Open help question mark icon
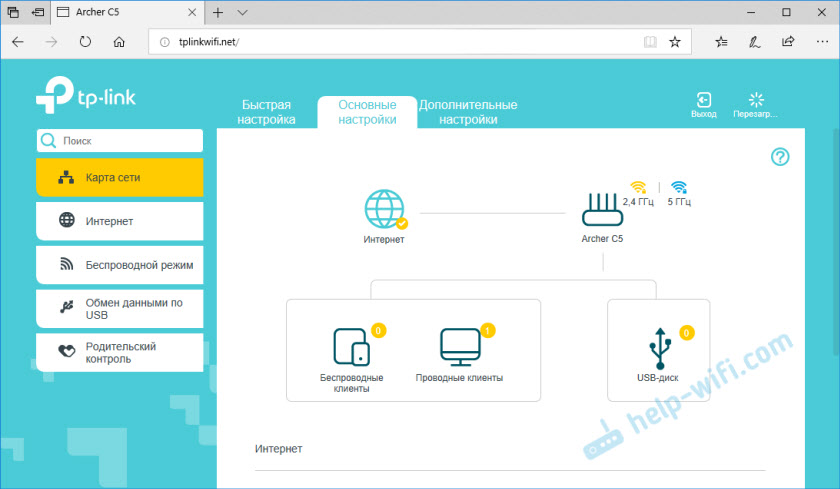The height and width of the screenshot is (489, 840). [780, 157]
